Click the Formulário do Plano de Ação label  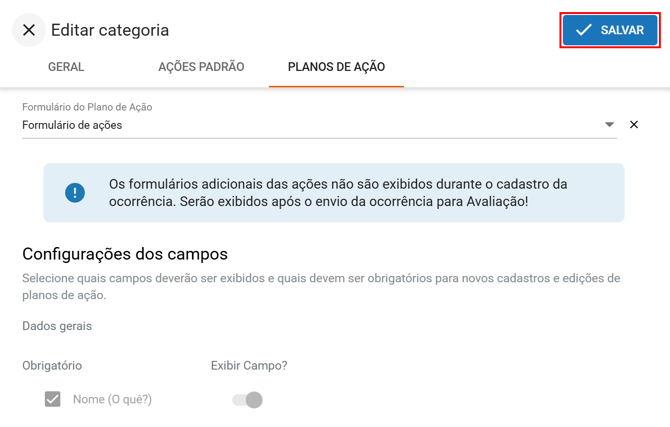87,107
